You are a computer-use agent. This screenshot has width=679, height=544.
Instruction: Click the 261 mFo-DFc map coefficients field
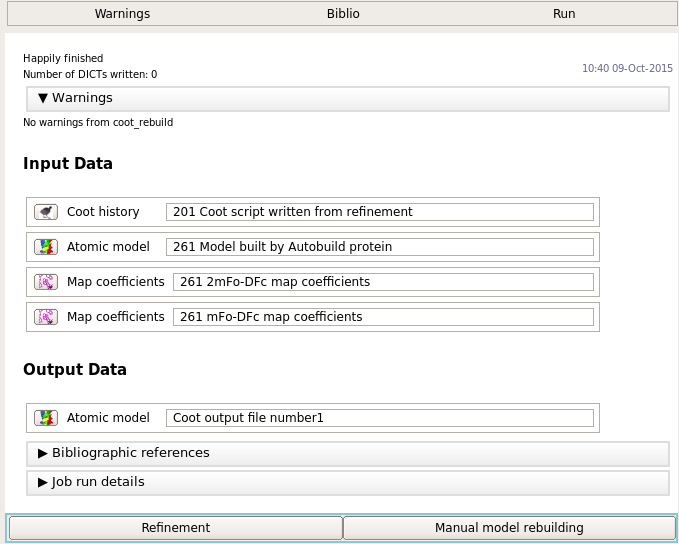coord(383,317)
